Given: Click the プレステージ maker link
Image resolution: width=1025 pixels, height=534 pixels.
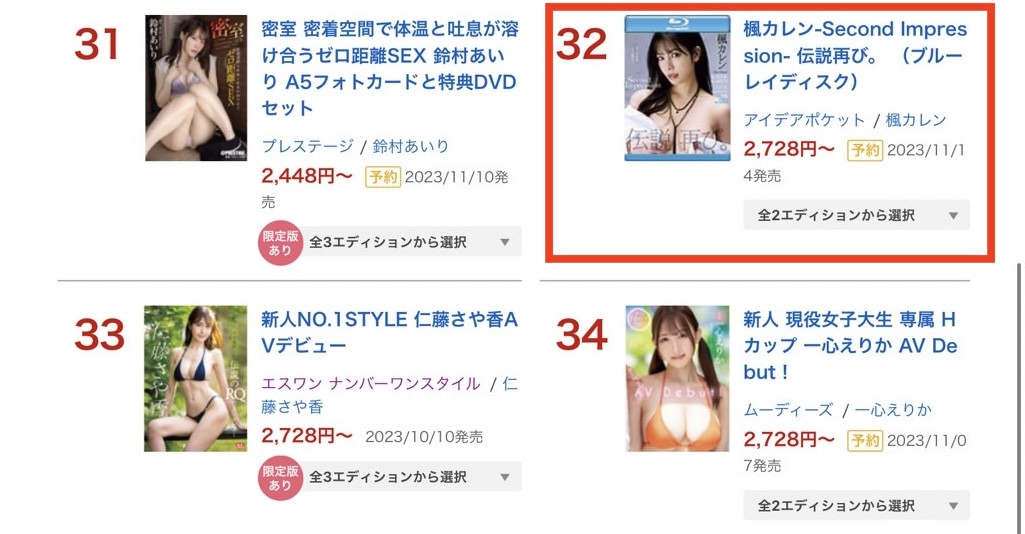Looking at the screenshot, I should pos(307,146).
